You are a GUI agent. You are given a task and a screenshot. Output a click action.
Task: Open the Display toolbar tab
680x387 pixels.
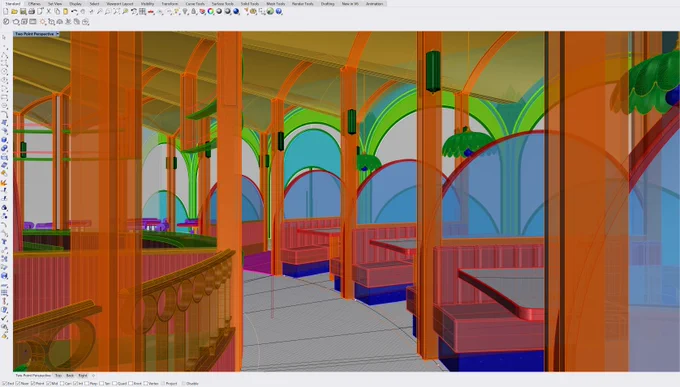point(75,4)
